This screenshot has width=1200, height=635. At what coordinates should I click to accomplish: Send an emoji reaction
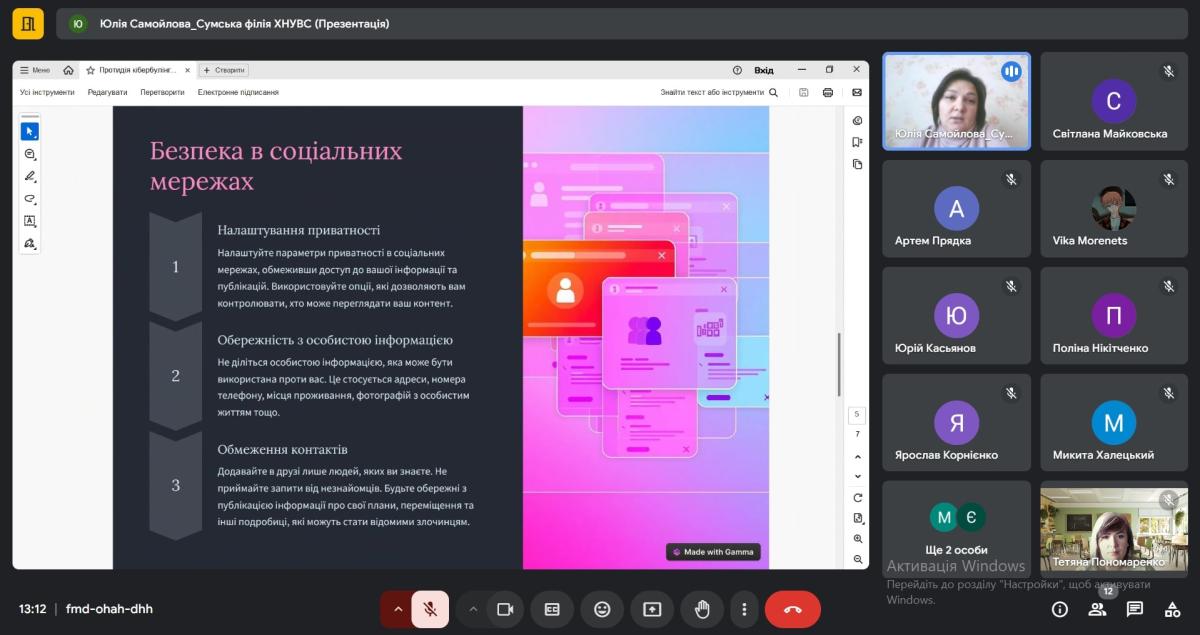602,609
